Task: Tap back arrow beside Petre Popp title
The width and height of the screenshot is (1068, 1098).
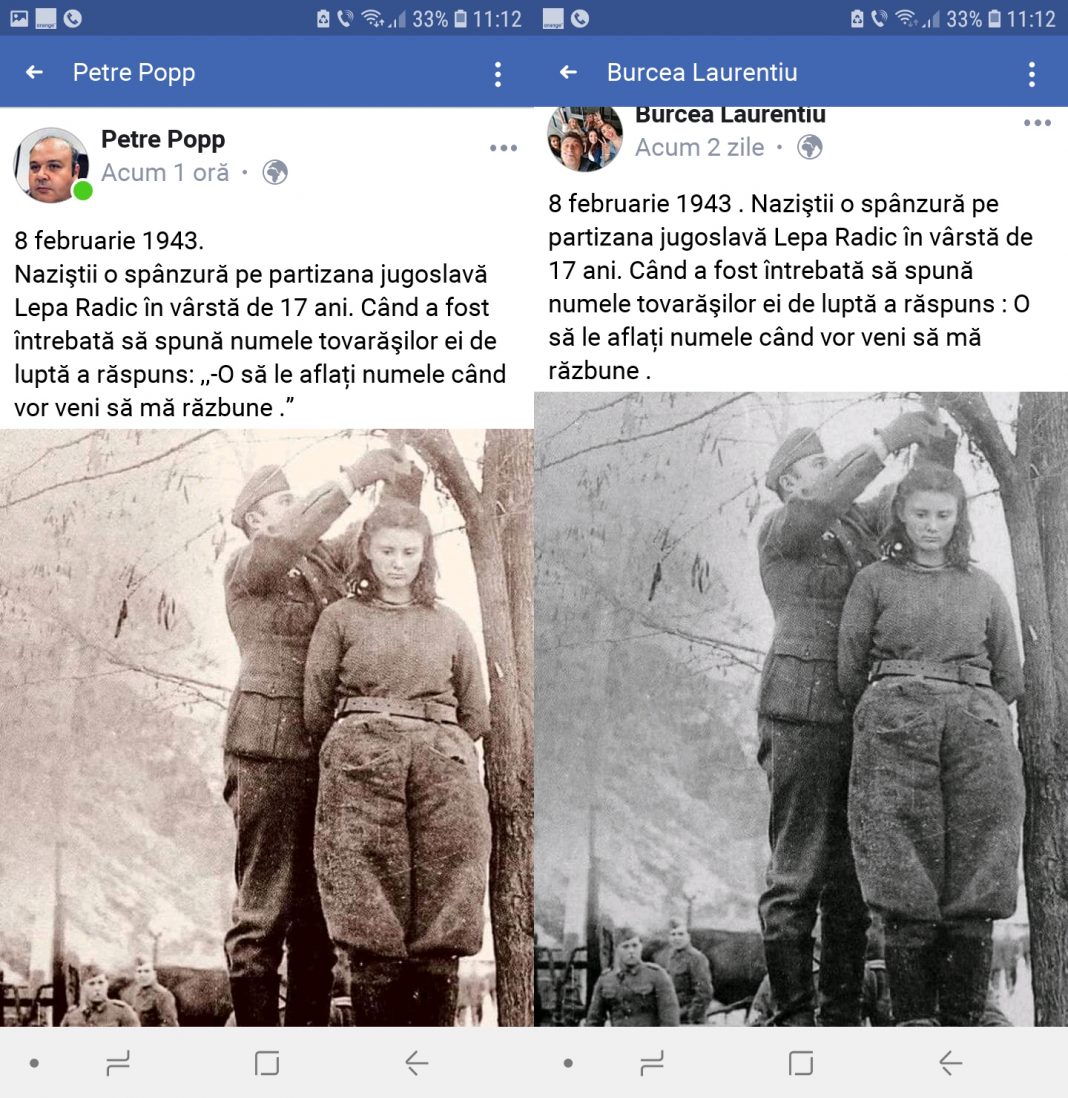Action: [34, 72]
